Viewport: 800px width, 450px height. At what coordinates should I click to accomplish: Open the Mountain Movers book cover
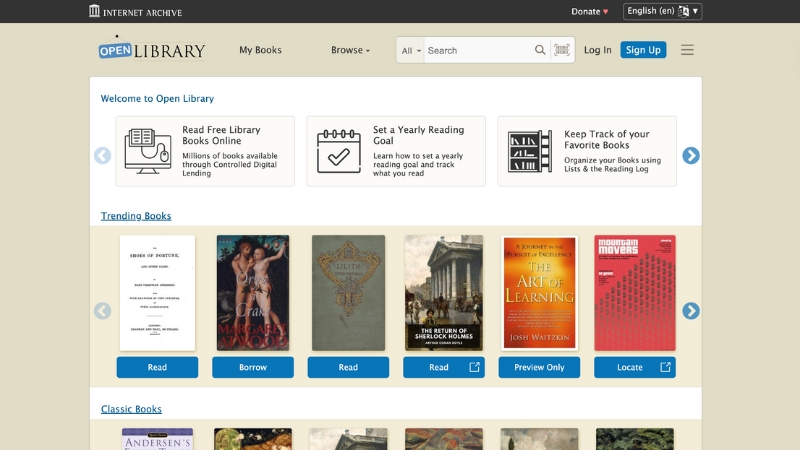pyautogui.click(x=635, y=293)
